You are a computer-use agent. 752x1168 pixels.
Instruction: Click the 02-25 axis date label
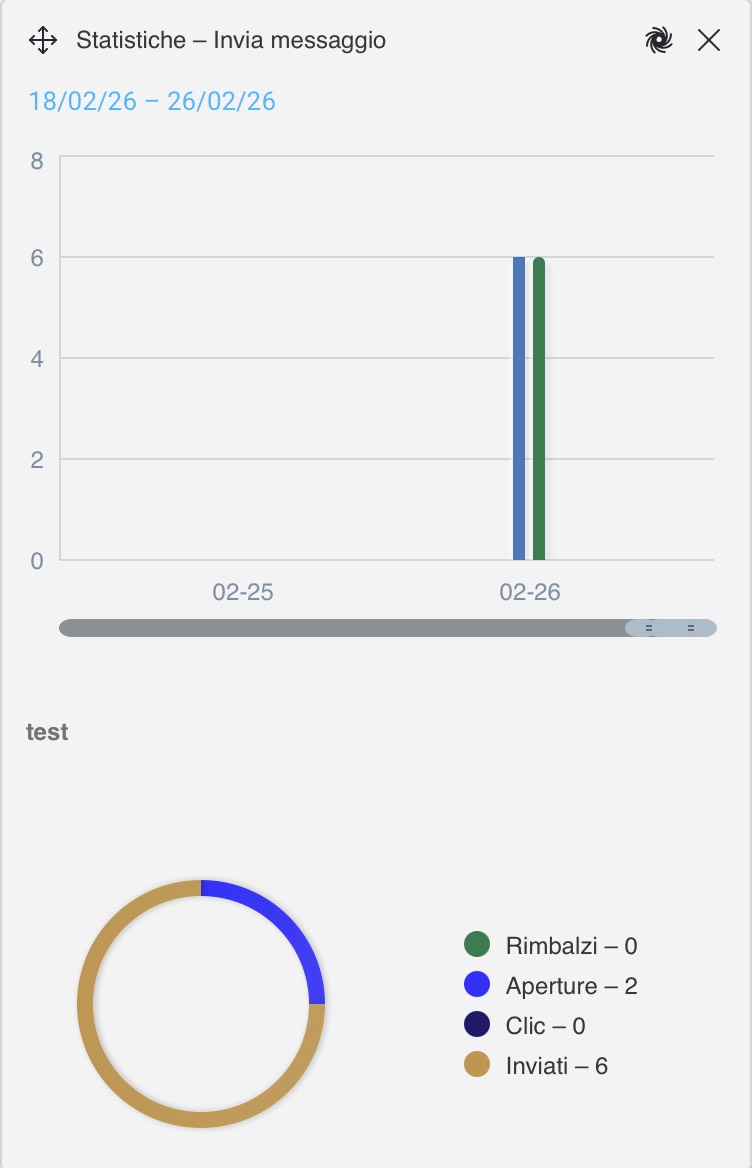click(x=243, y=592)
